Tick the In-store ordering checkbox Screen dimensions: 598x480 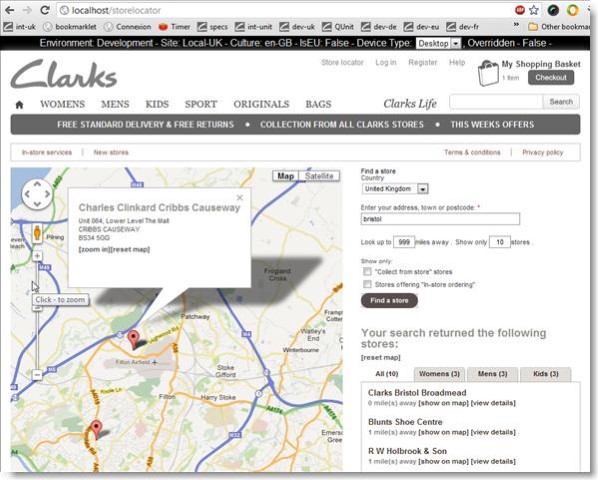pyautogui.click(x=367, y=284)
